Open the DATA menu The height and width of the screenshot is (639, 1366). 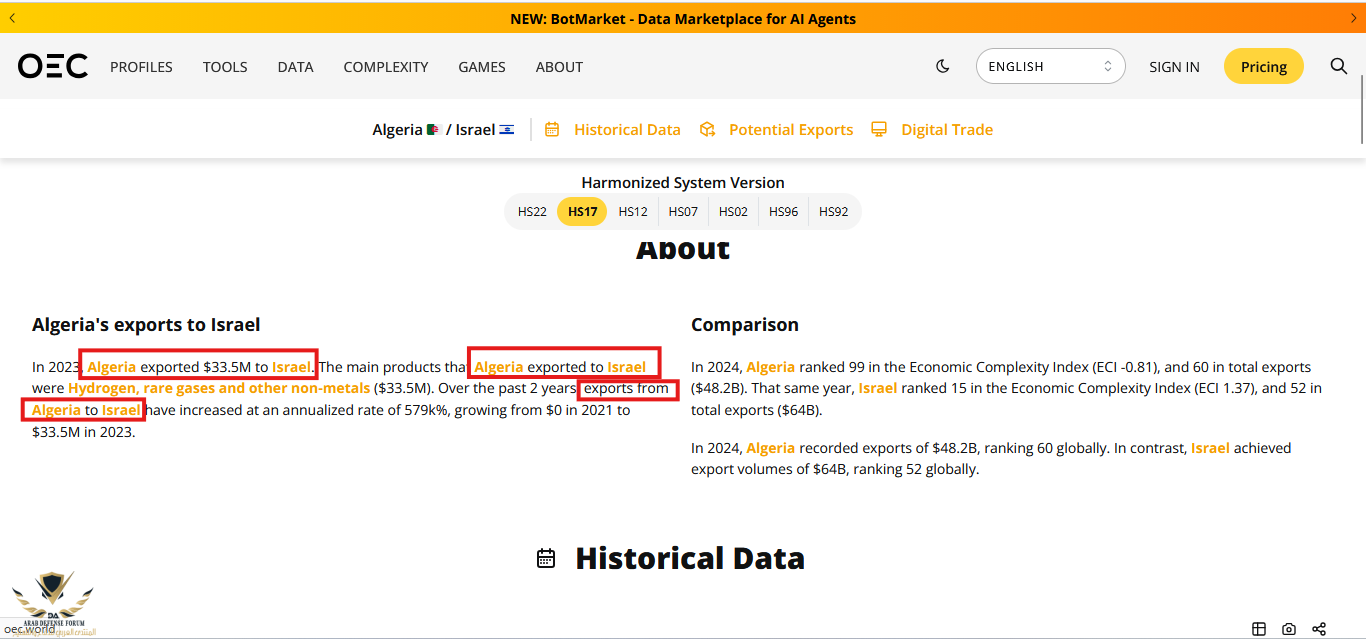pyautogui.click(x=295, y=67)
